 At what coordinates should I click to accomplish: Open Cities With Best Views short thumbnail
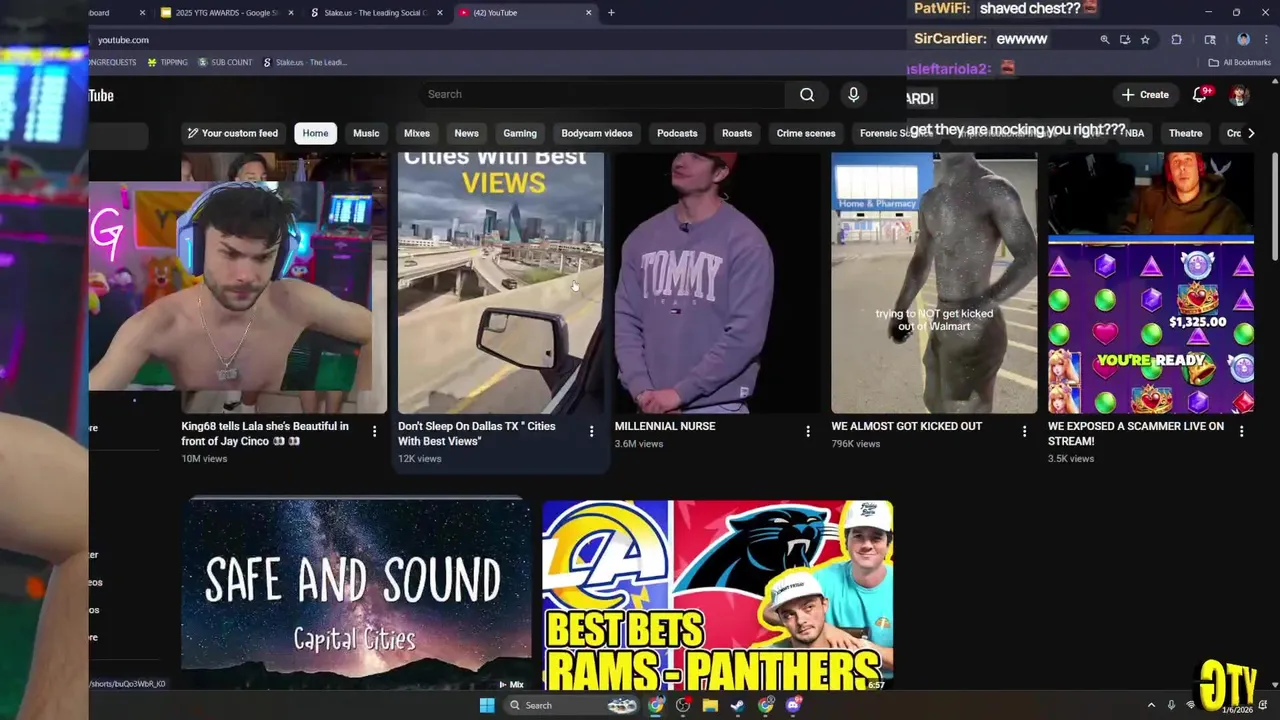pyautogui.click(x=501, y=283)
